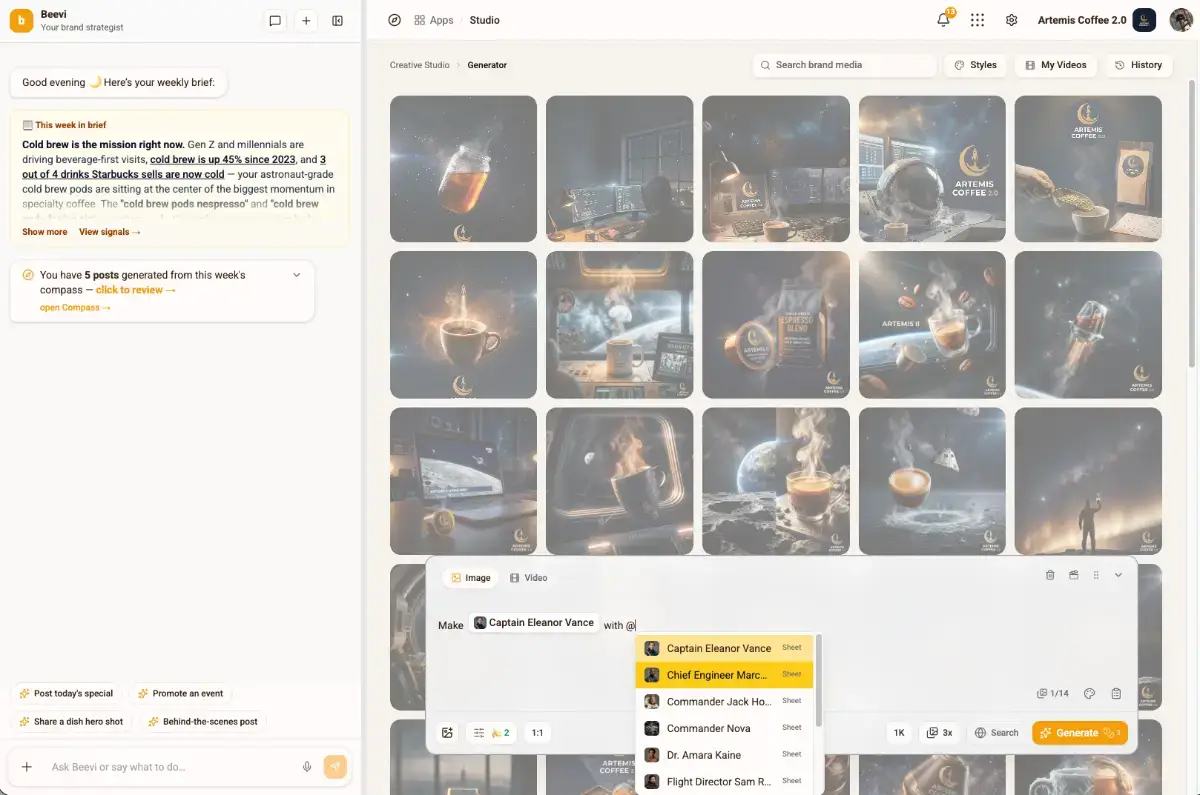Focus the Ask Beevi input field
This screenshot has height=795, width=1200.
(172, 767)
